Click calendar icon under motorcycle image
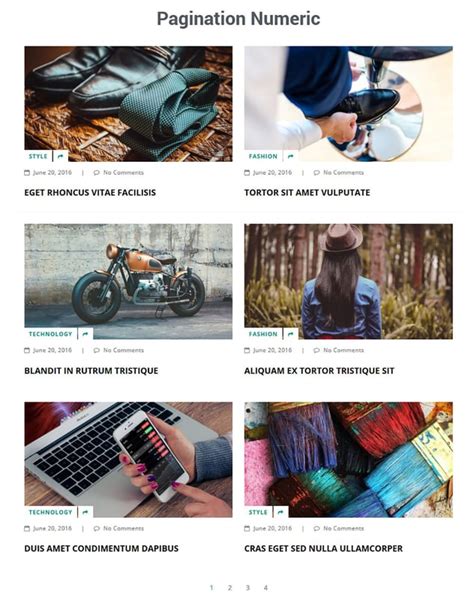This screenshot has width=474, height=607. (27, 350)
